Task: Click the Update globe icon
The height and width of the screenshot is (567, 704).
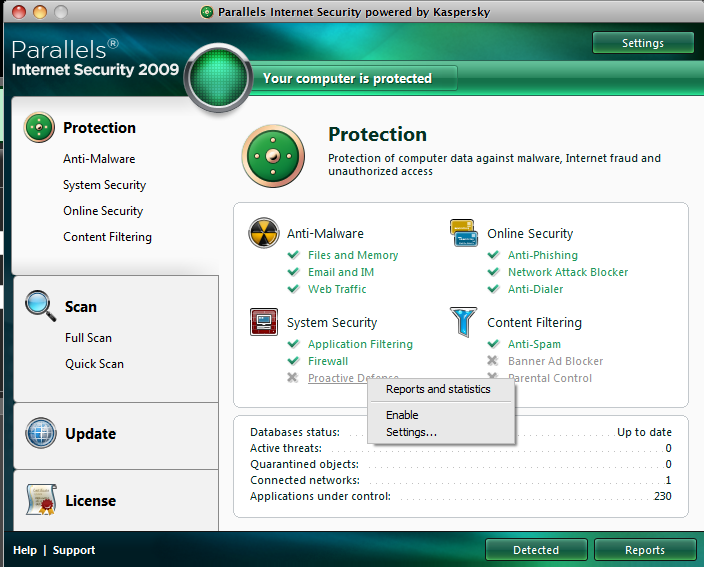Action: (41, 433)
